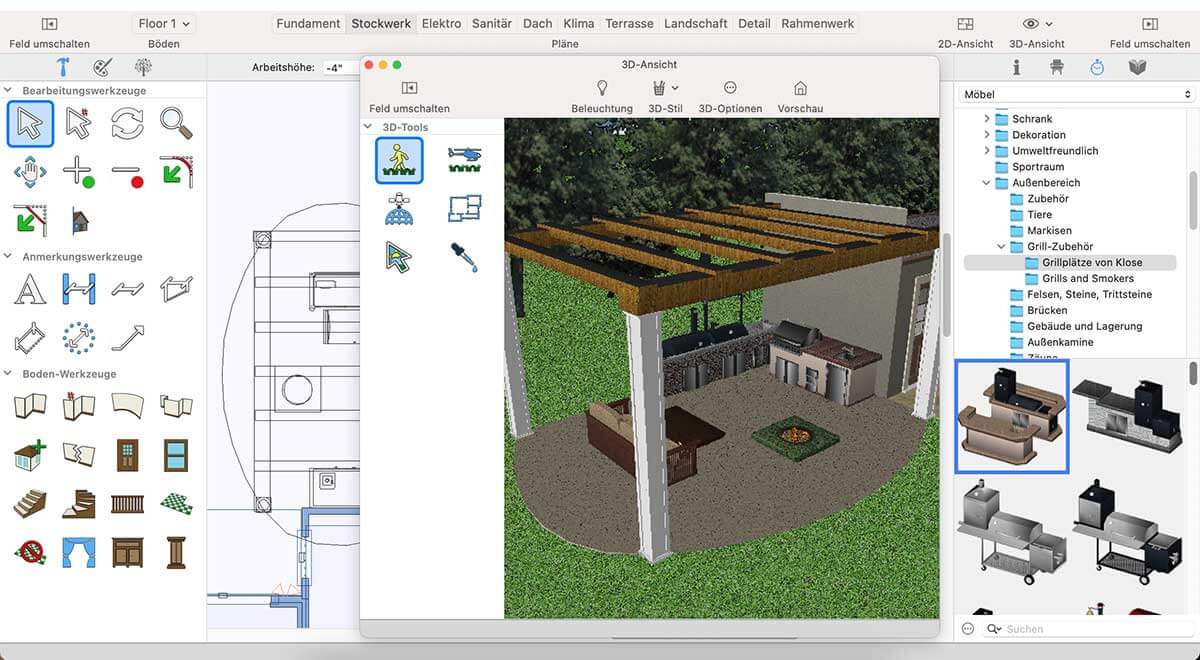
Task: Open the Vorschau house icon
Action: [800, 89]
